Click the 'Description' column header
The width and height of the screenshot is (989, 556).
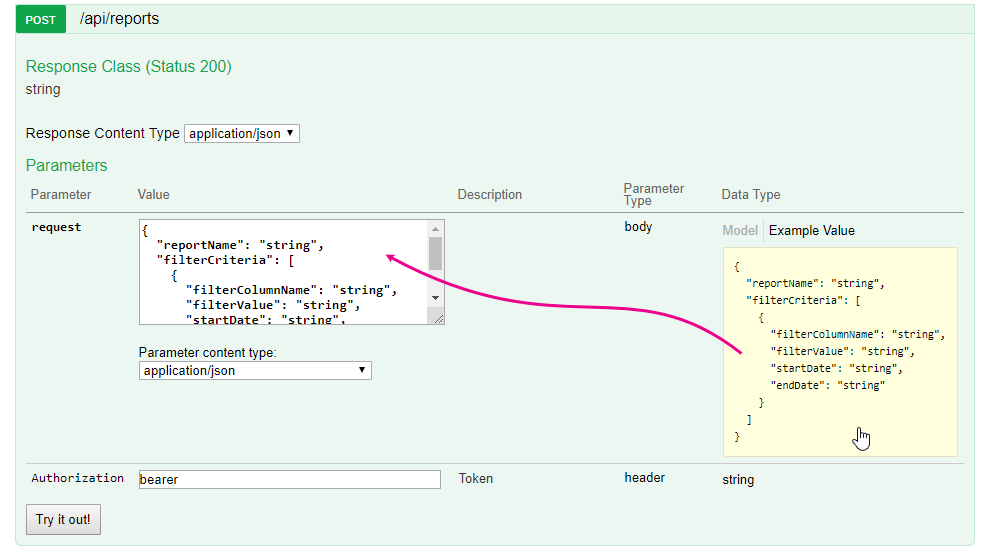point(489,194)
